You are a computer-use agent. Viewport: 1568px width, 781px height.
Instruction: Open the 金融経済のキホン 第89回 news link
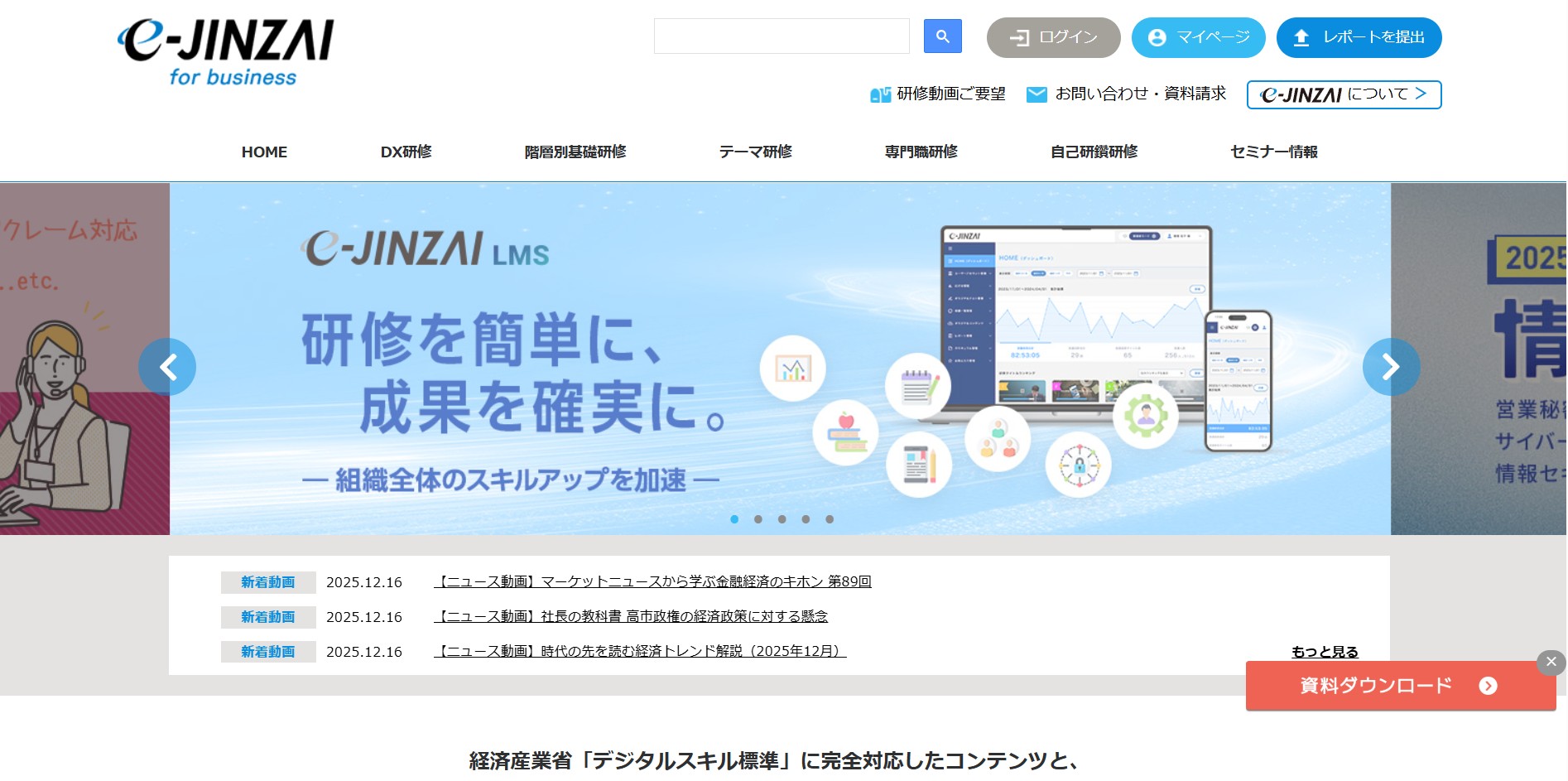coord(654,581)
